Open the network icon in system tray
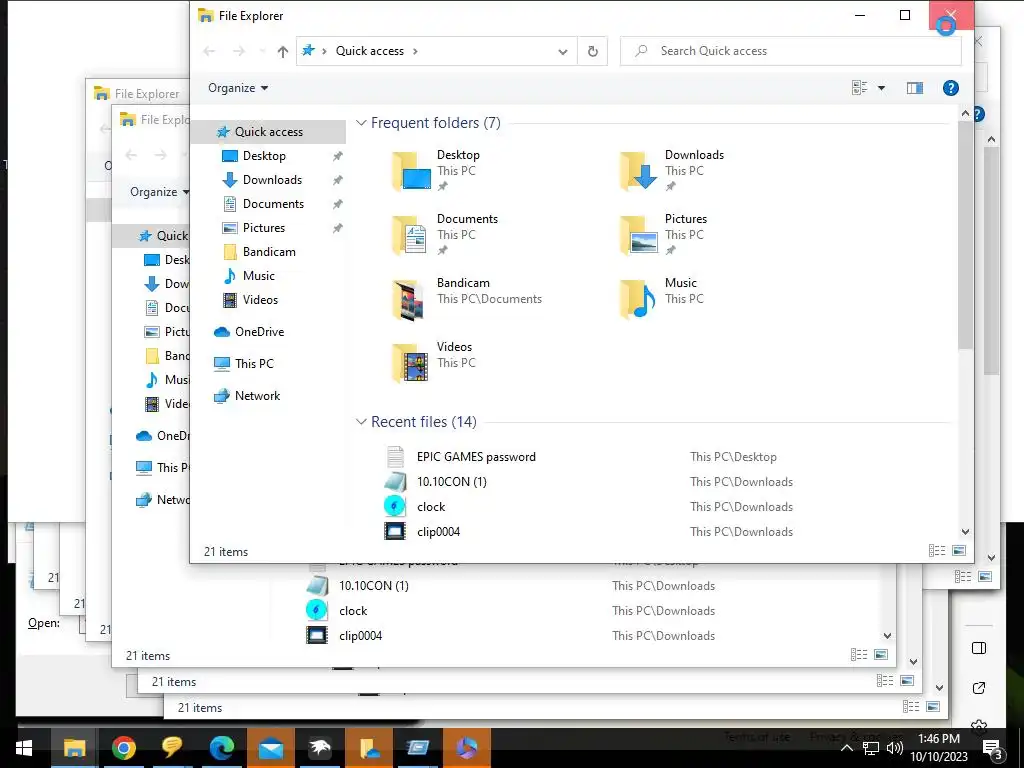1024x768 pixels. click(x=871, y=748)
